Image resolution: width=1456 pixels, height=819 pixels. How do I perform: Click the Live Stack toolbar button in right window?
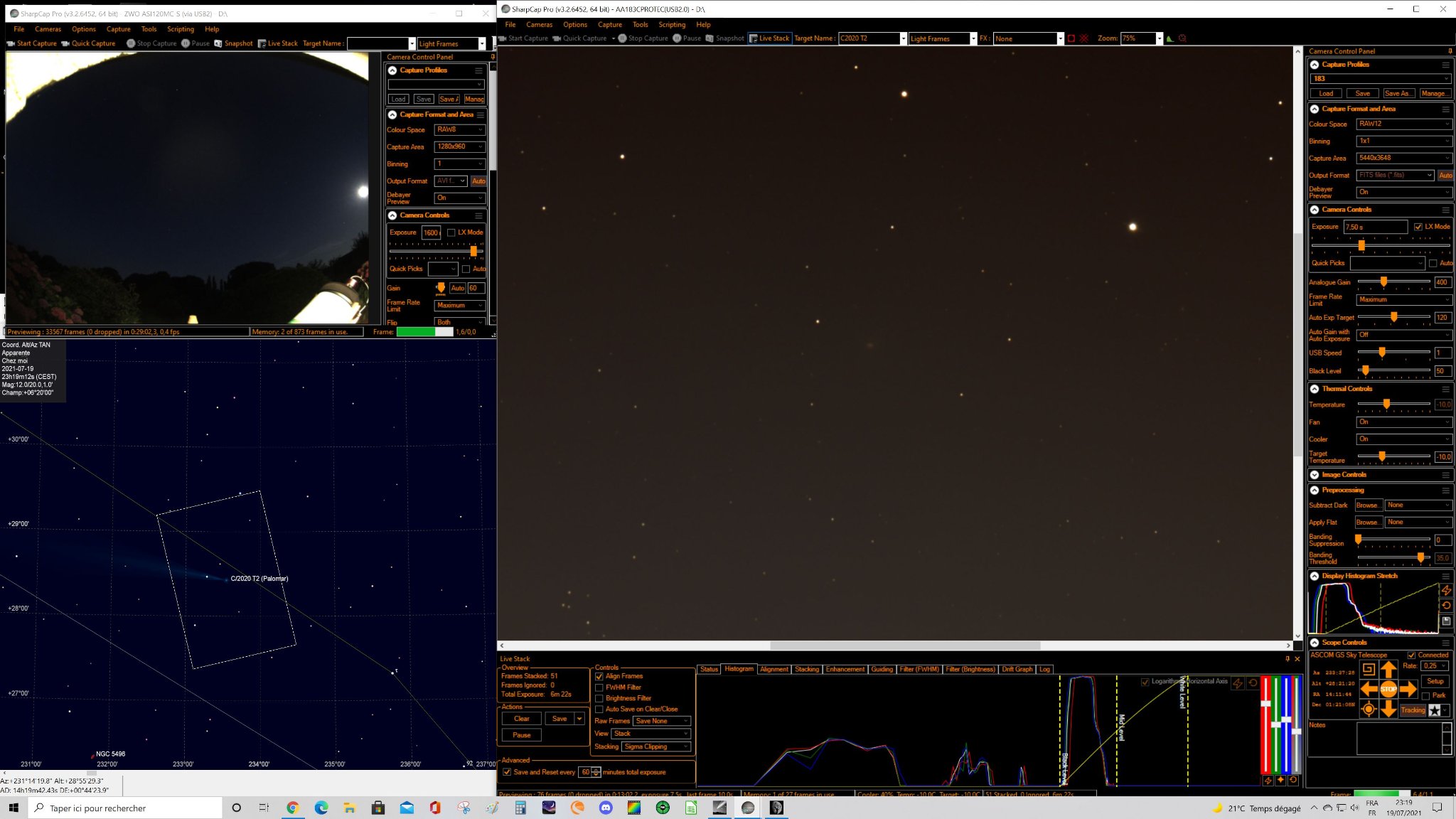(x=769, y=38)
